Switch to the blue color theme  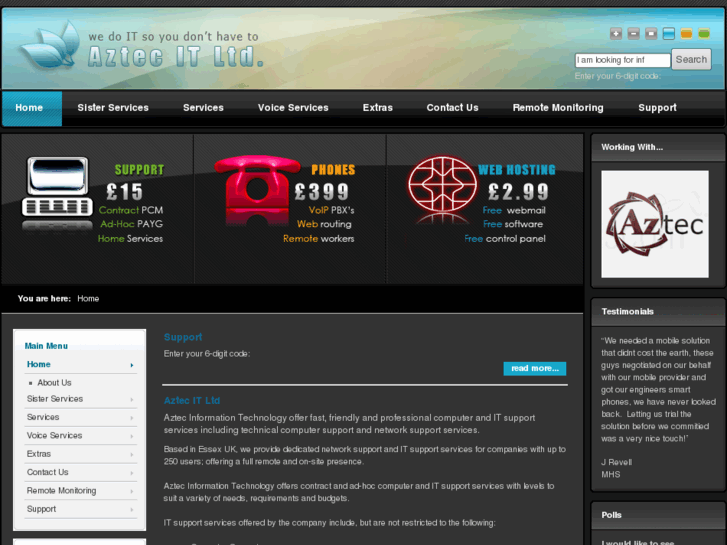coord(669,33)
